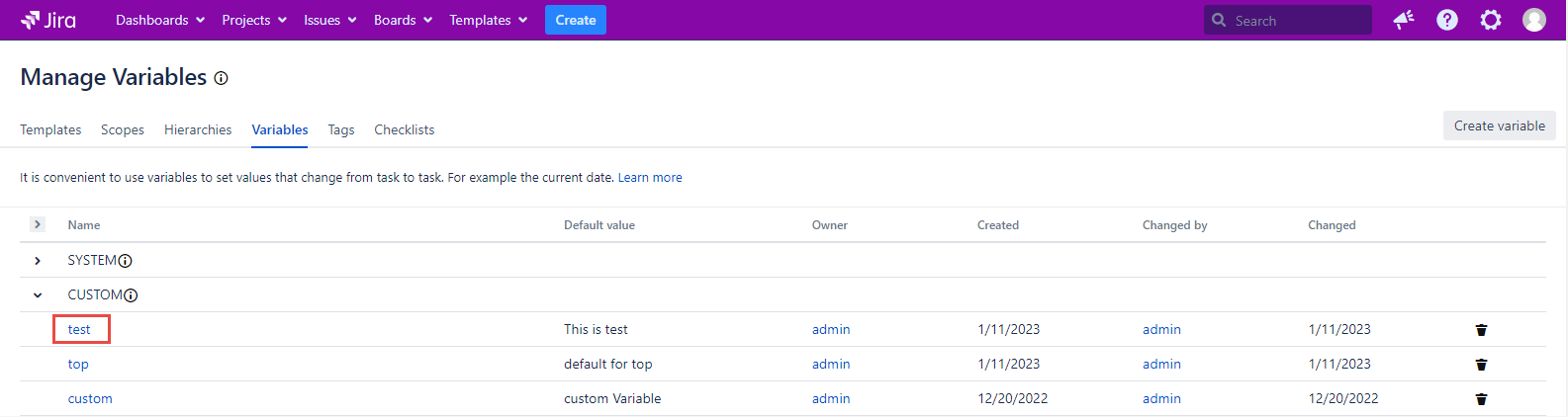1568x417 pixels.
Task: Click info icon beside SYSTEM group
Action: (126, 261)
